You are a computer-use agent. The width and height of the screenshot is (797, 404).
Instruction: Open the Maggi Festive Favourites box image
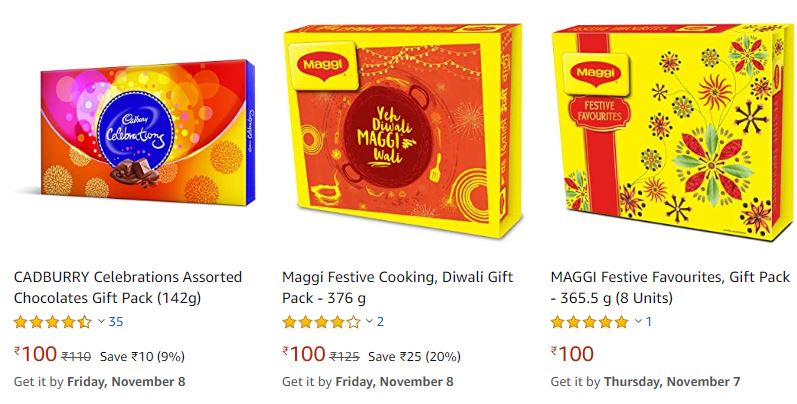(x=673, y=132)
